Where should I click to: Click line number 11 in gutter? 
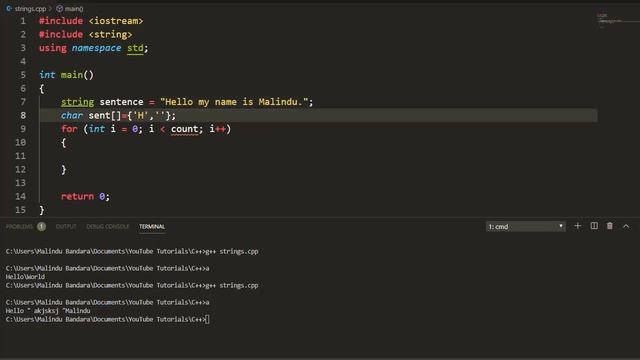coord(20,156)
